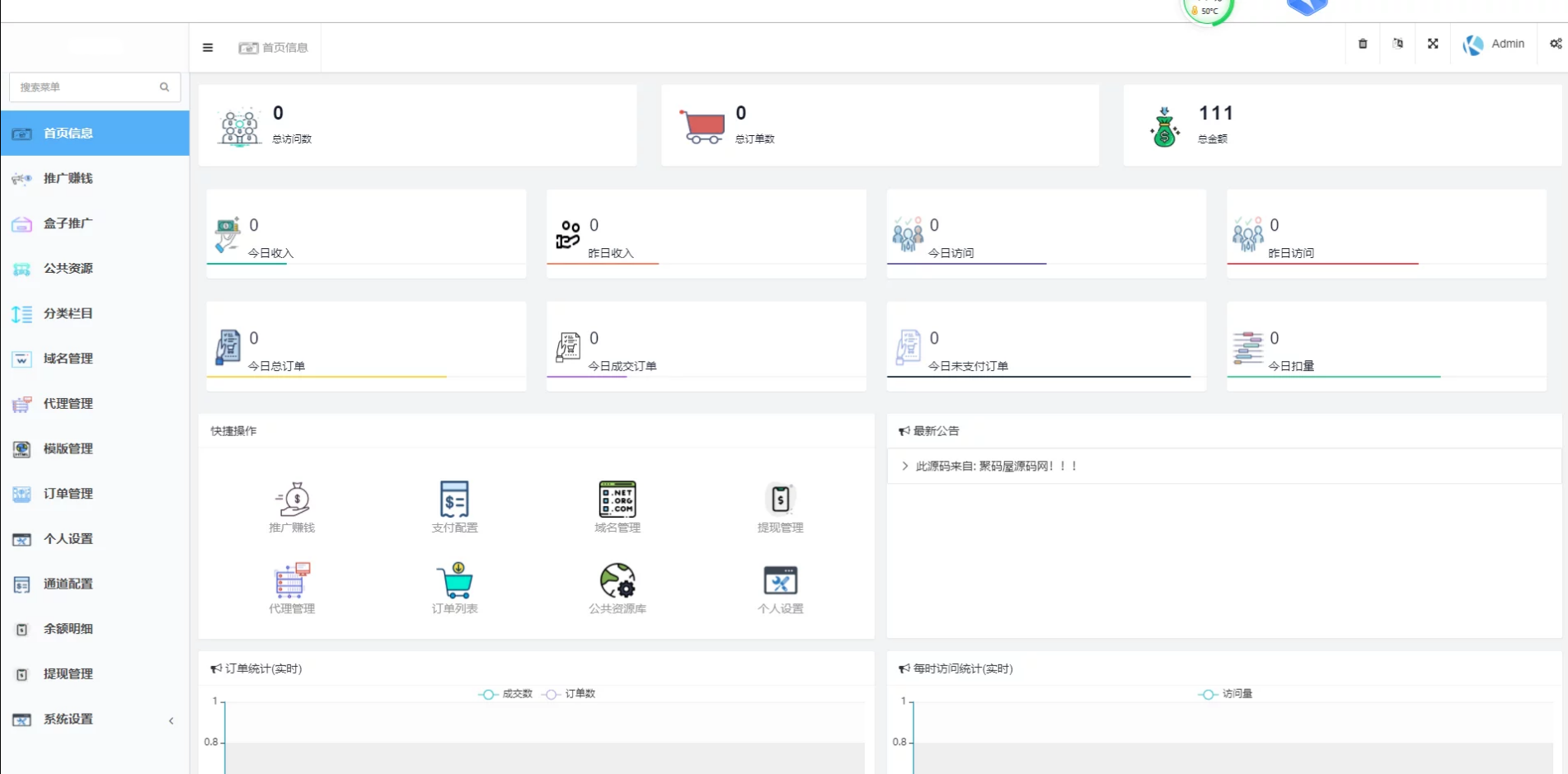1568x774 pixels.
Task: Click the 搜索菜单 search field
Action: (87, 87)
